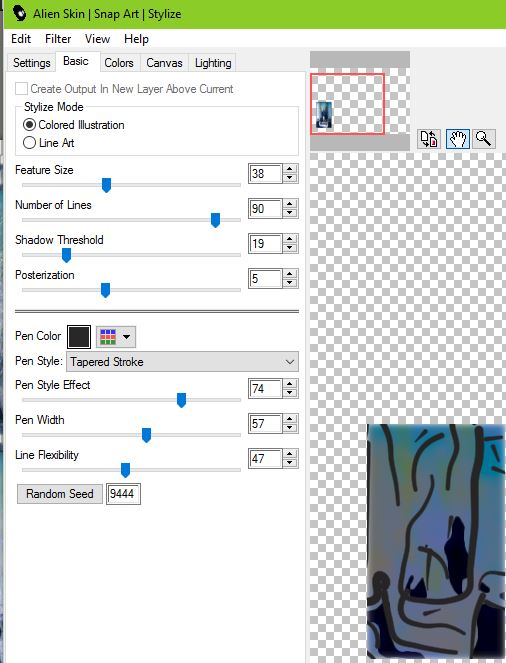Select the magnifier zoom tool icon
This screenshot has width=506, height=663.
484,139
